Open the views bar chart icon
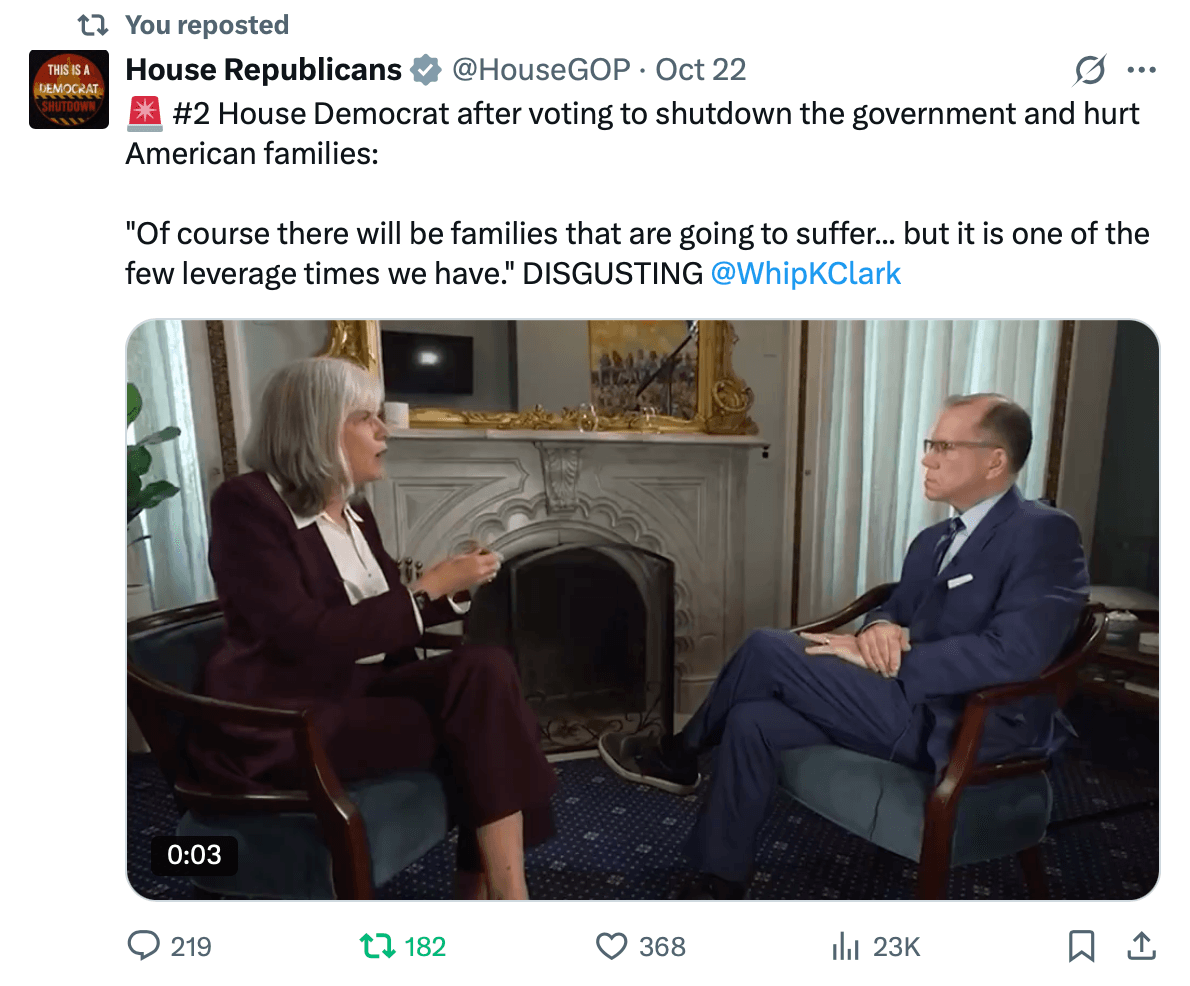This screenshot has height=986, width=1190. (846, 946)
